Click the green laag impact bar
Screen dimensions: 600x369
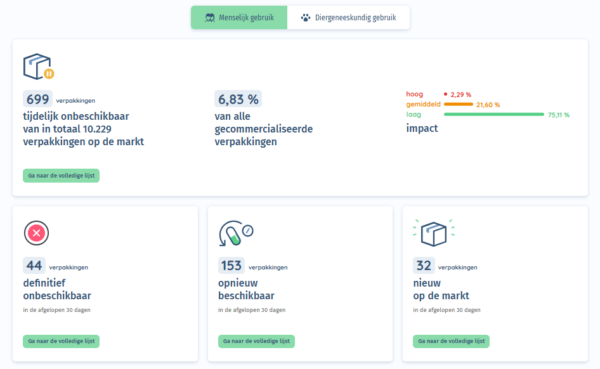494,114
